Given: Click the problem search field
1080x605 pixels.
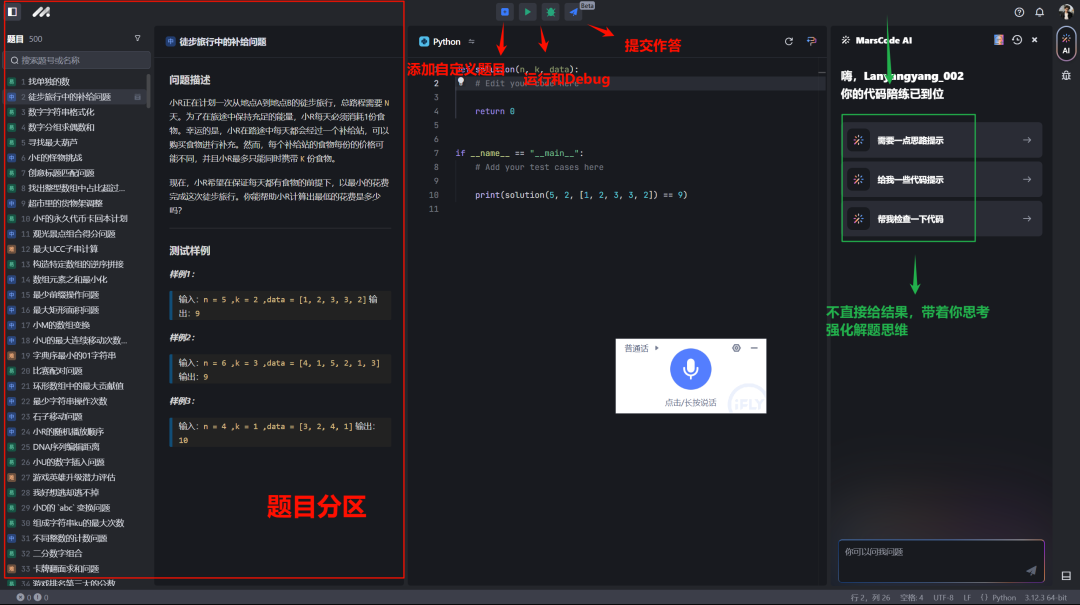Looking at the screenshot, I should tap(77, 60).
